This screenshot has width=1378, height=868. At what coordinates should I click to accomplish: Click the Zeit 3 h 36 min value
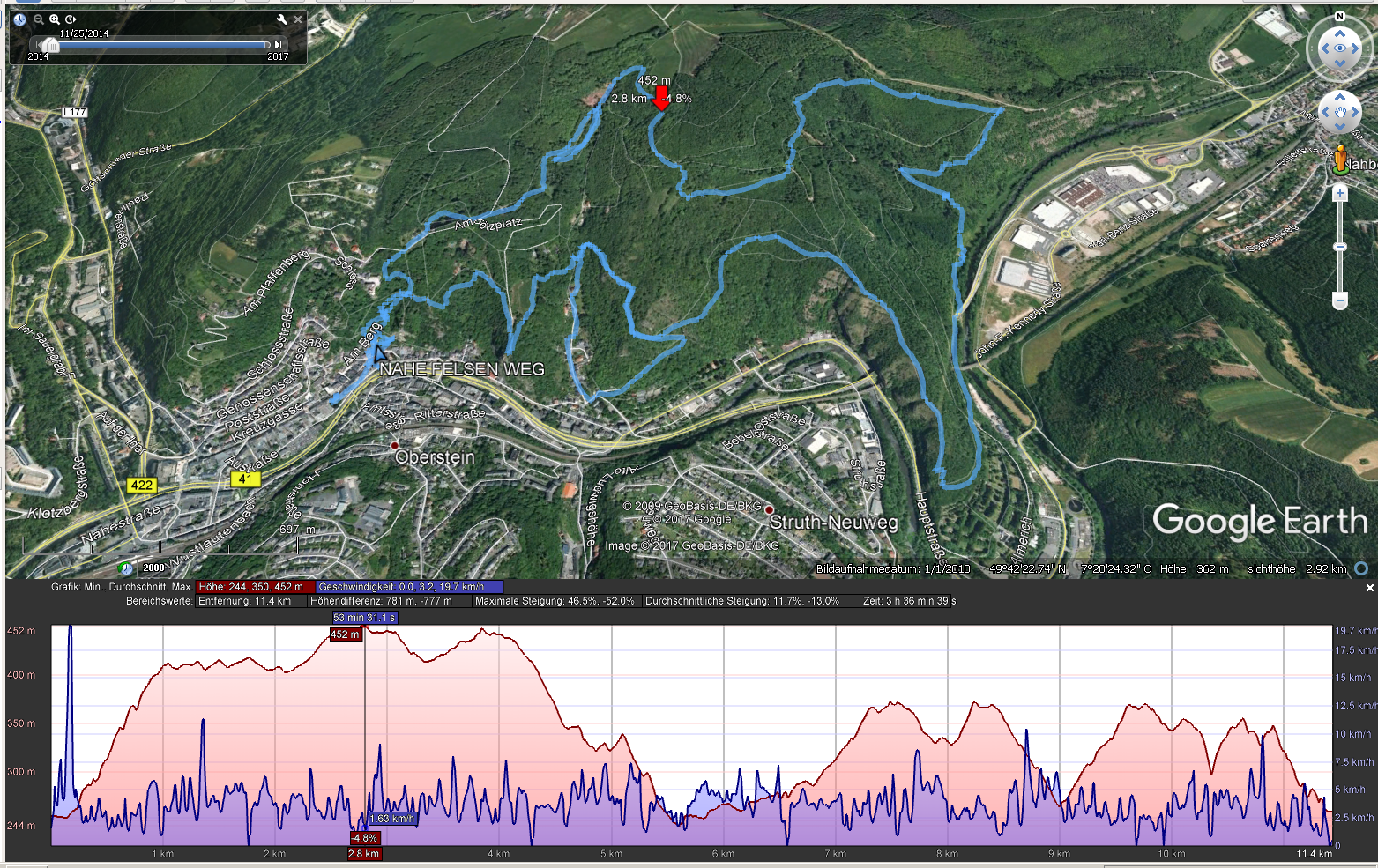[909, 601]
